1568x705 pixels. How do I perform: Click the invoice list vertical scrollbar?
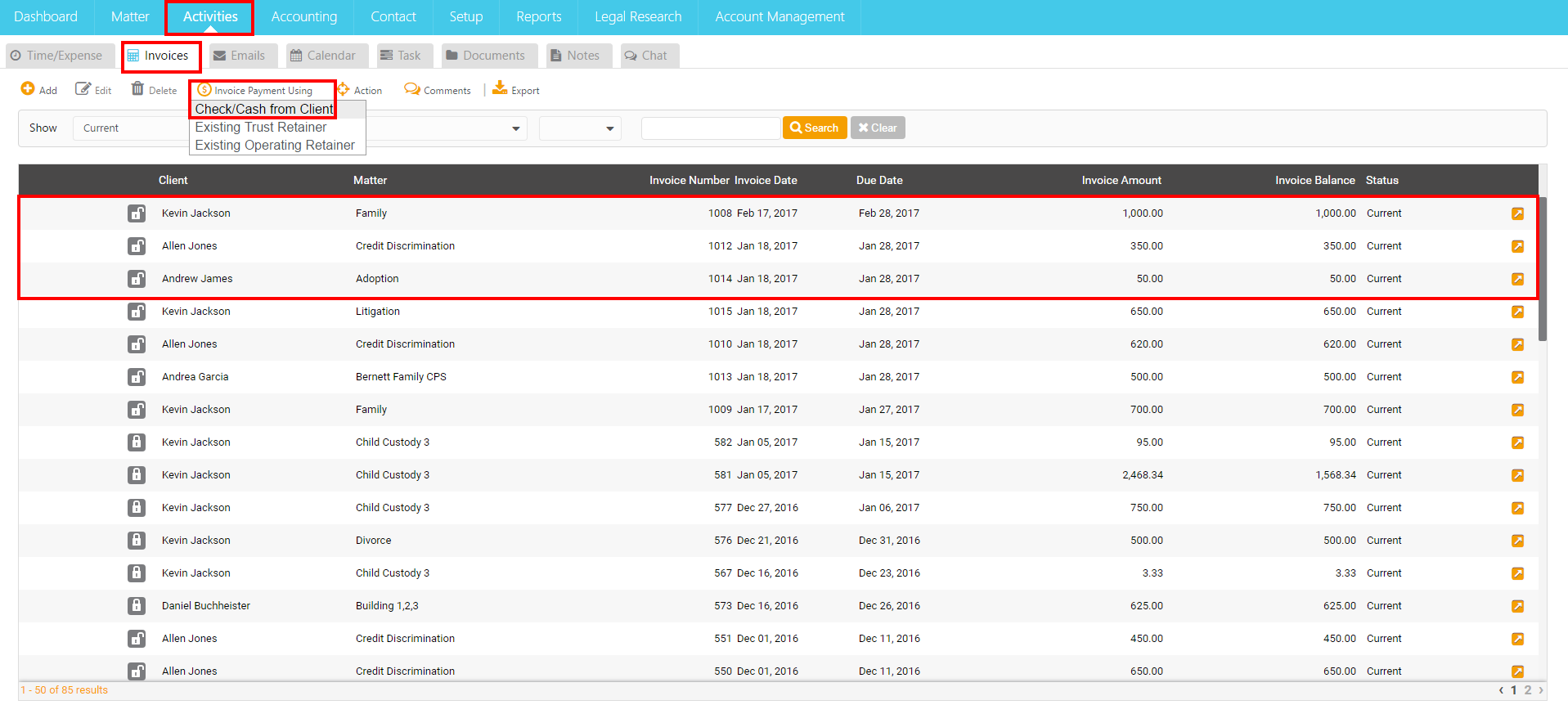pyautogui.click(x=1543, y=270)
